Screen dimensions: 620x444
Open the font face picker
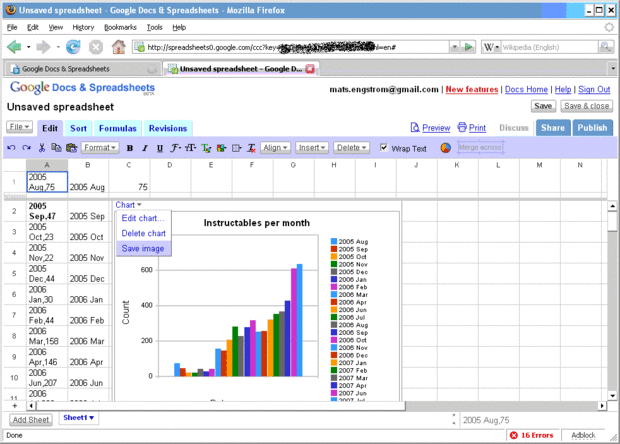[x=175, y=148]
